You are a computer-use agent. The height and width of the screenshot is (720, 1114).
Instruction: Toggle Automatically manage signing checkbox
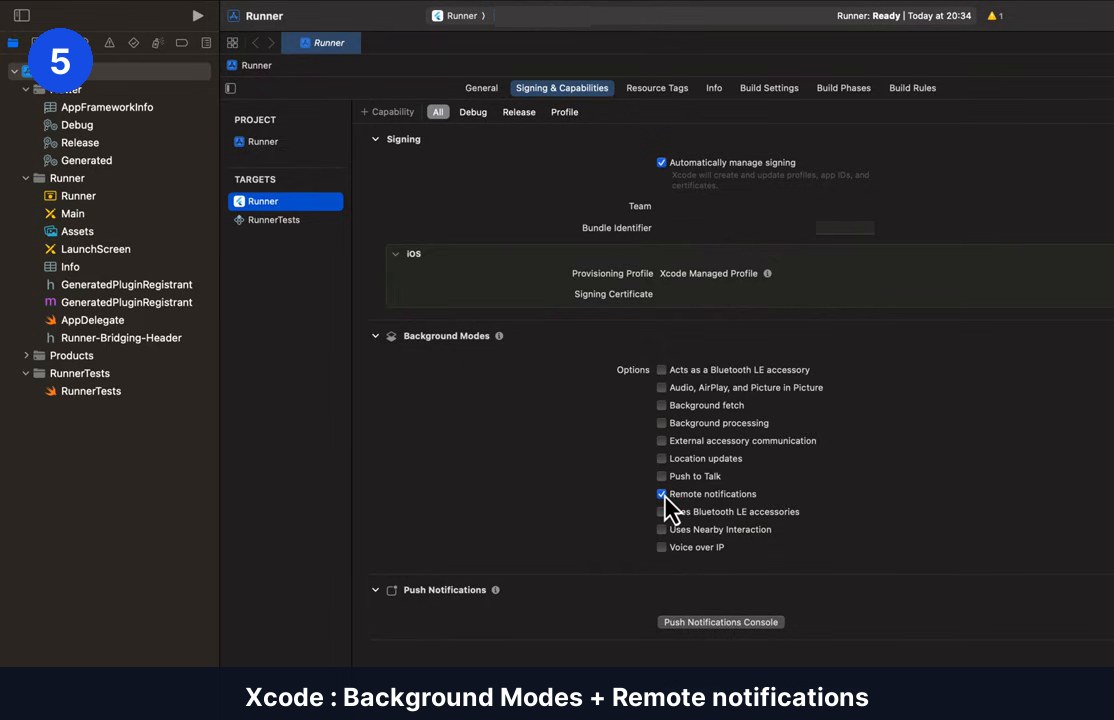(x=661, y=163)
